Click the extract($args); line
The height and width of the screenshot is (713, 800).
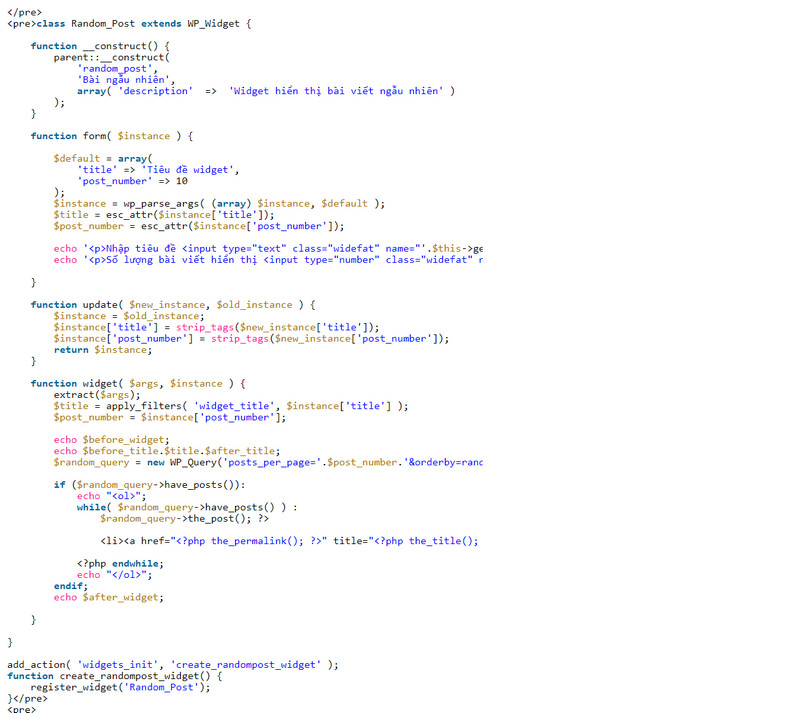click(90, 395)
